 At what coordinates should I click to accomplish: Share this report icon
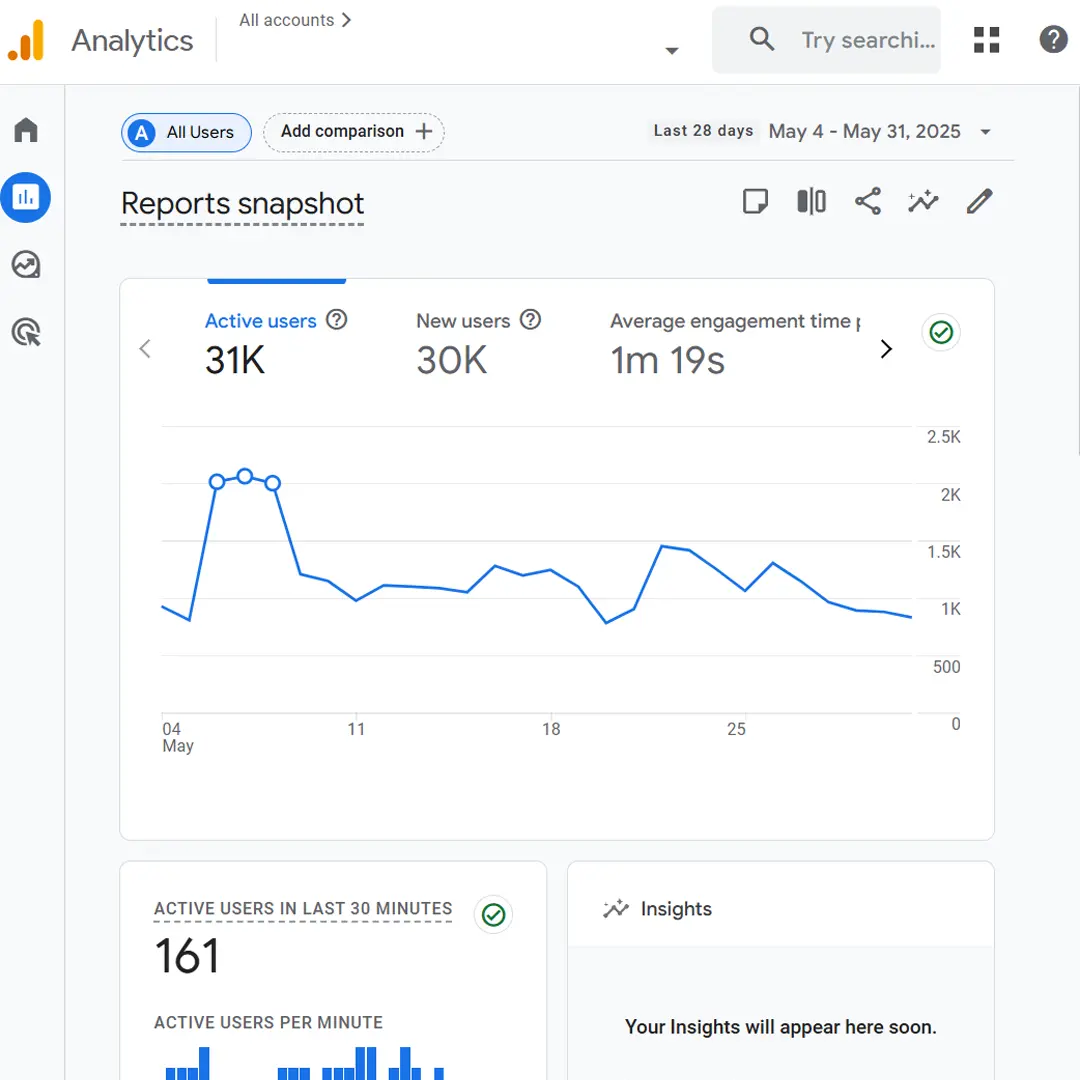(868, 201)
